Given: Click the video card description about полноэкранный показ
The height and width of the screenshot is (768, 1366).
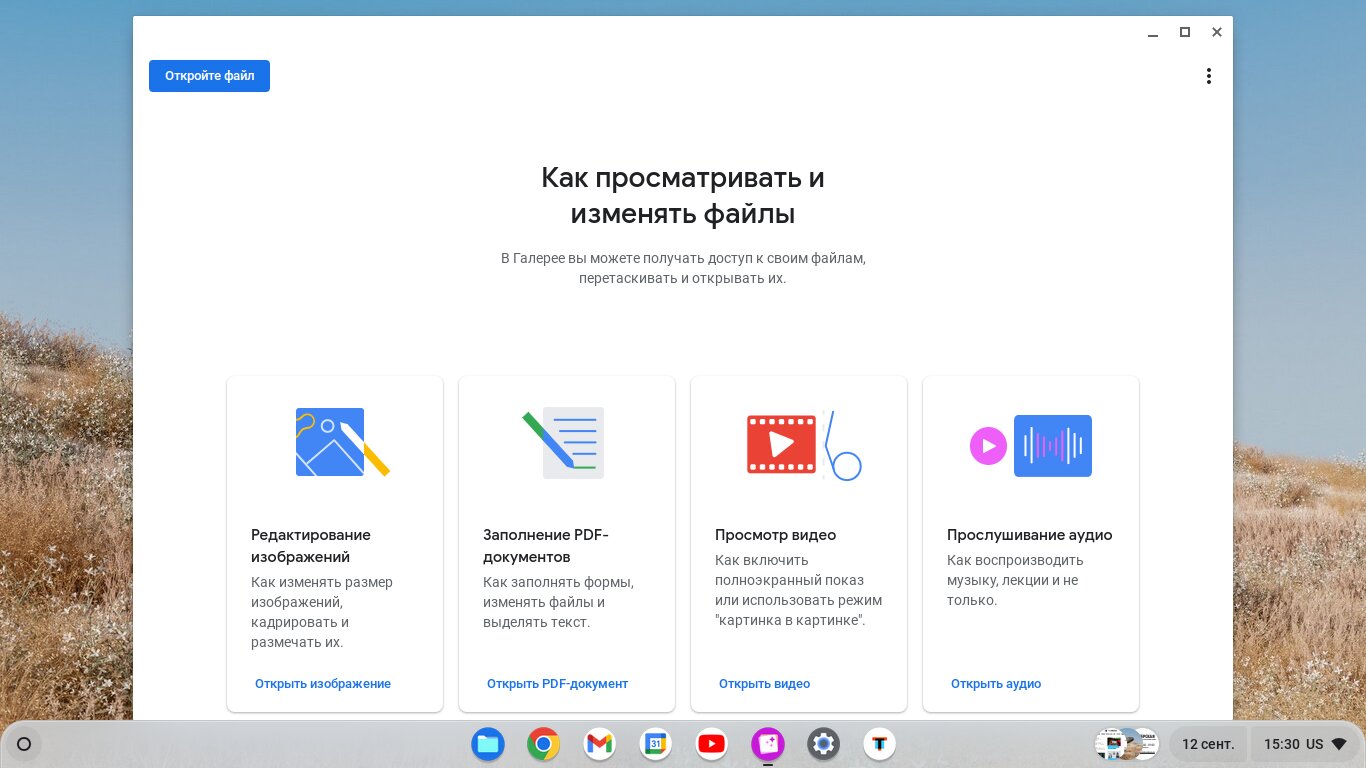Looking at the screenshot, I should [x=798, y=590].
